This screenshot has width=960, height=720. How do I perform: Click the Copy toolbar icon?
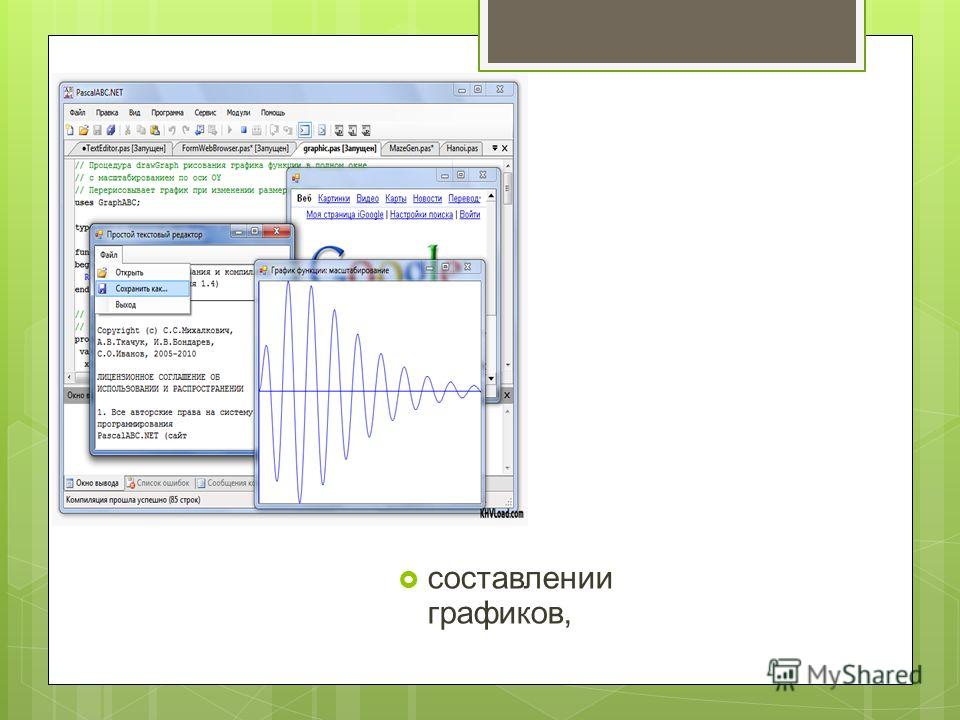click(141, 130)
